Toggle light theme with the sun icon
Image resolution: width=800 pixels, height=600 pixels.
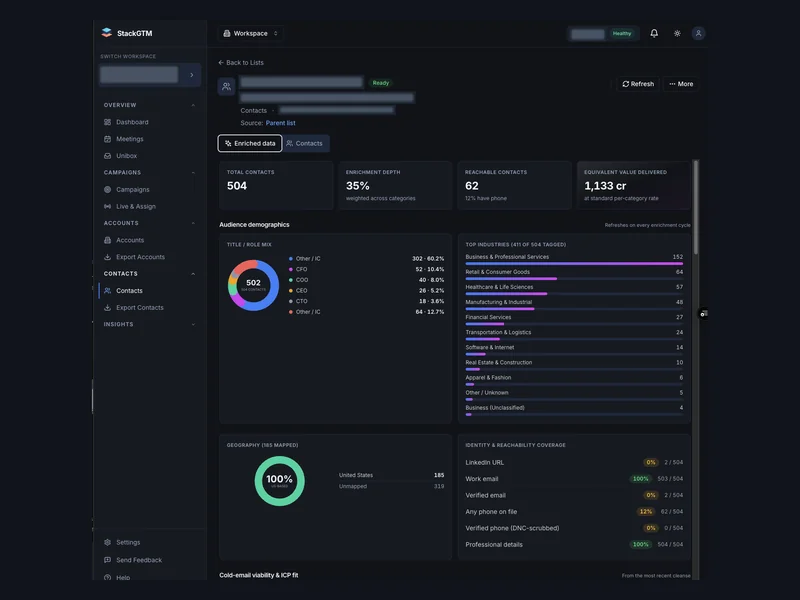pyautogui.click(x=677, y=33)
